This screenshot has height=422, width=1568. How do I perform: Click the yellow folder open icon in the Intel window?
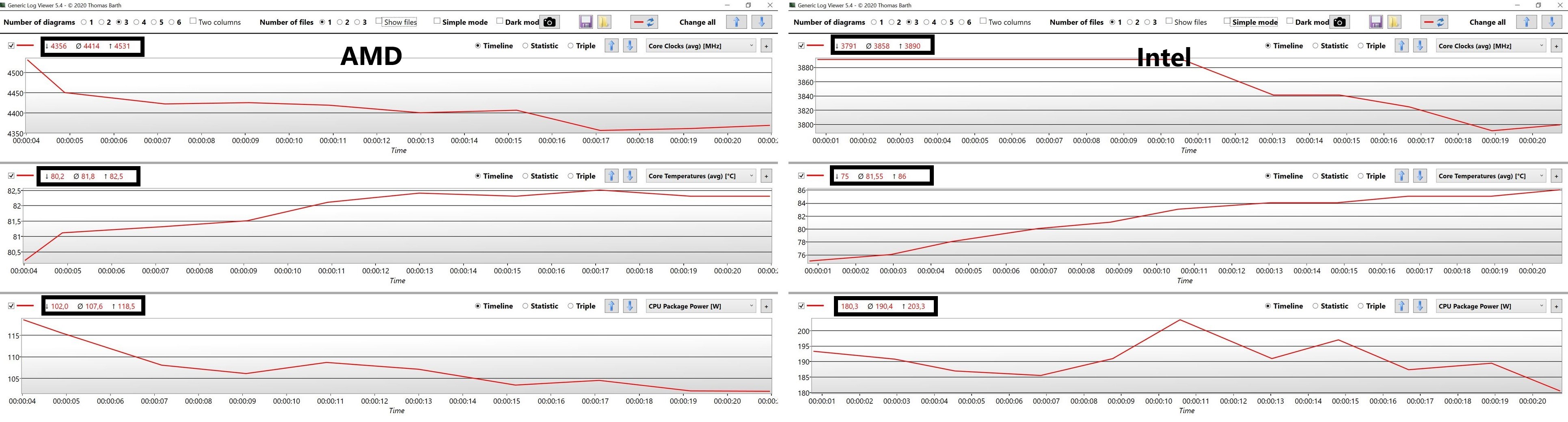[x=1394, y=22]
